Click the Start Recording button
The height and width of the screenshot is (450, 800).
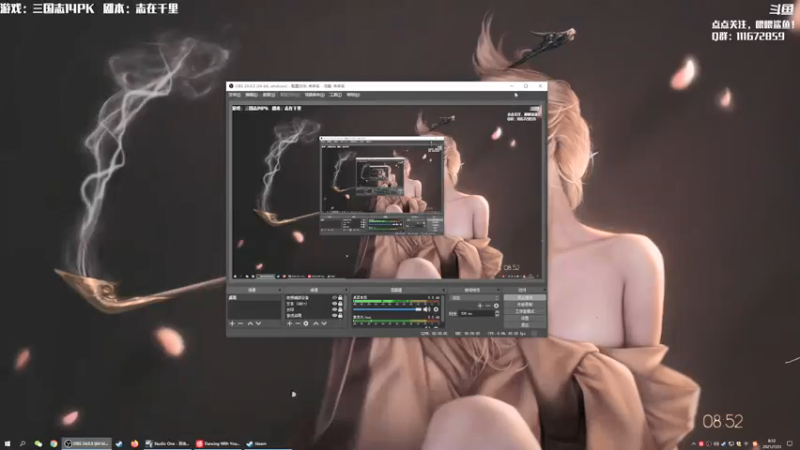[524, 305]
